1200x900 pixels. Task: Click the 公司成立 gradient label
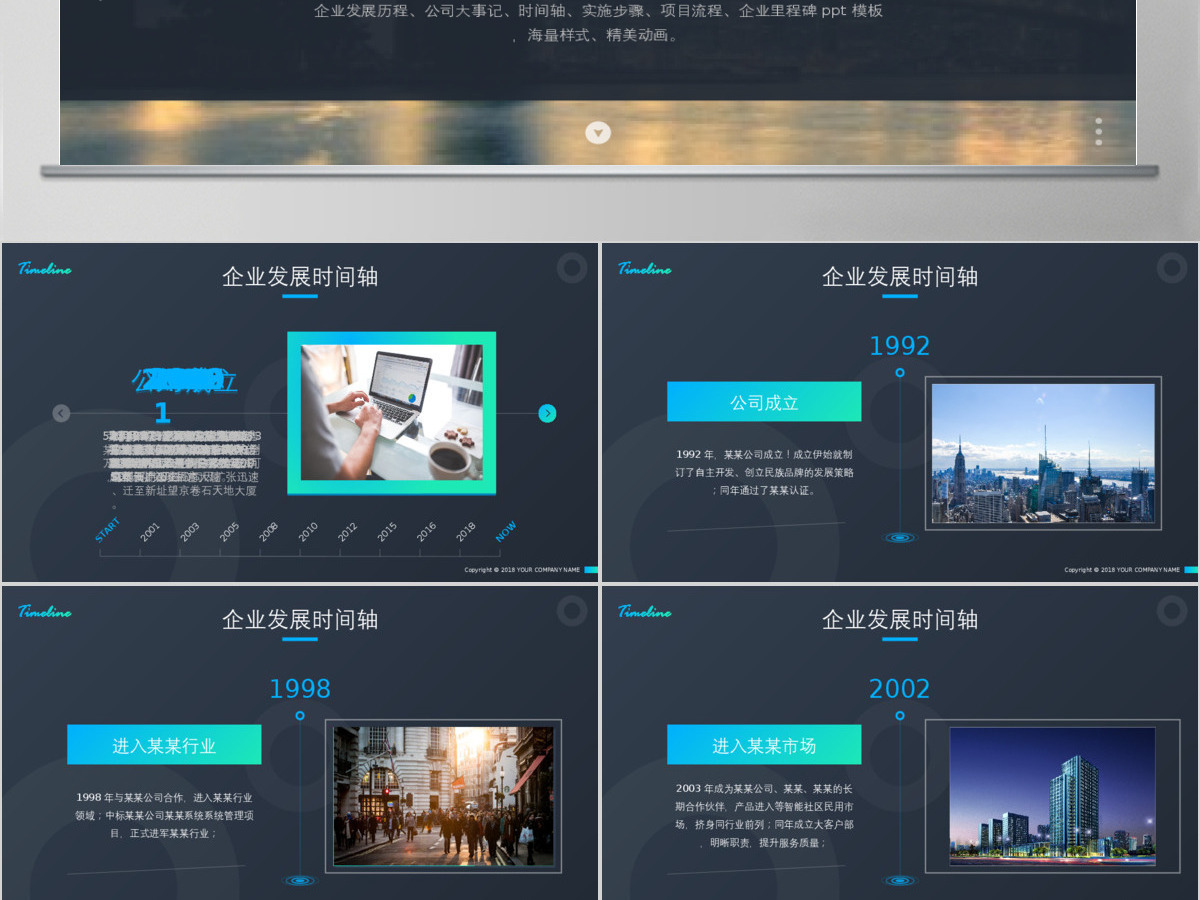[764, 402]
